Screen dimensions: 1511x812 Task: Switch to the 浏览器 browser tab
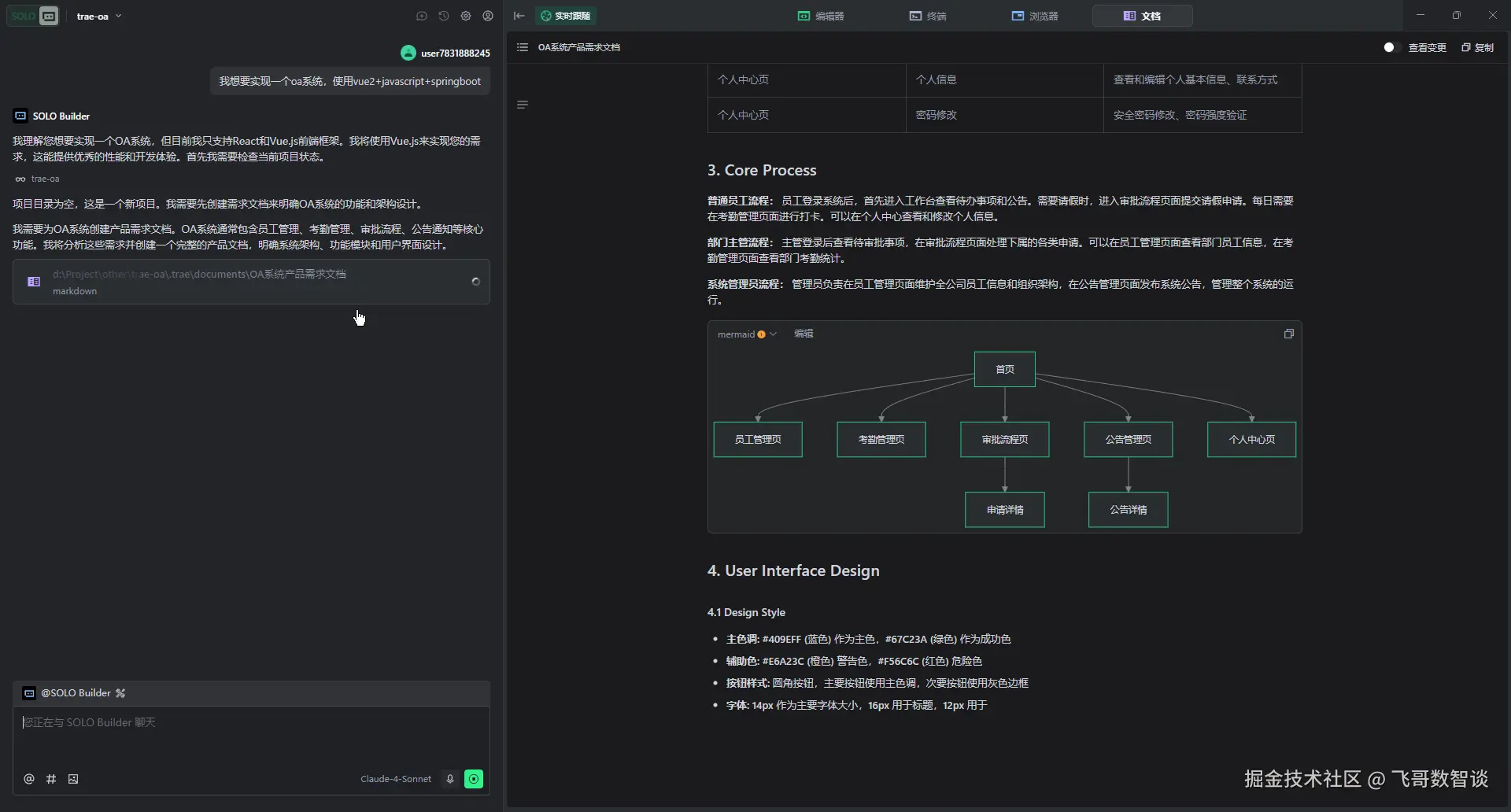click(1035, 16)
